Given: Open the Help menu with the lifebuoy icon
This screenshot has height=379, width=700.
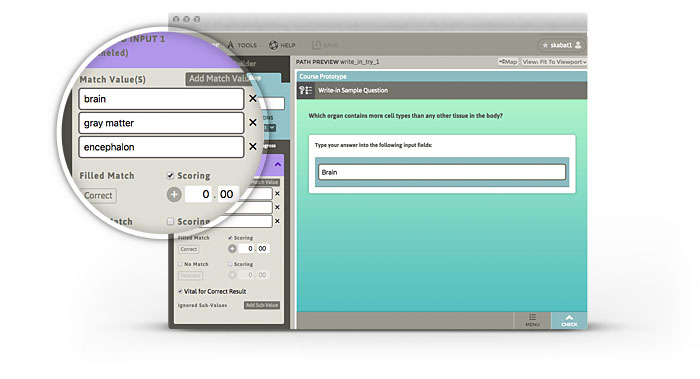Looking at the screenshot, I should coord(282,45).
